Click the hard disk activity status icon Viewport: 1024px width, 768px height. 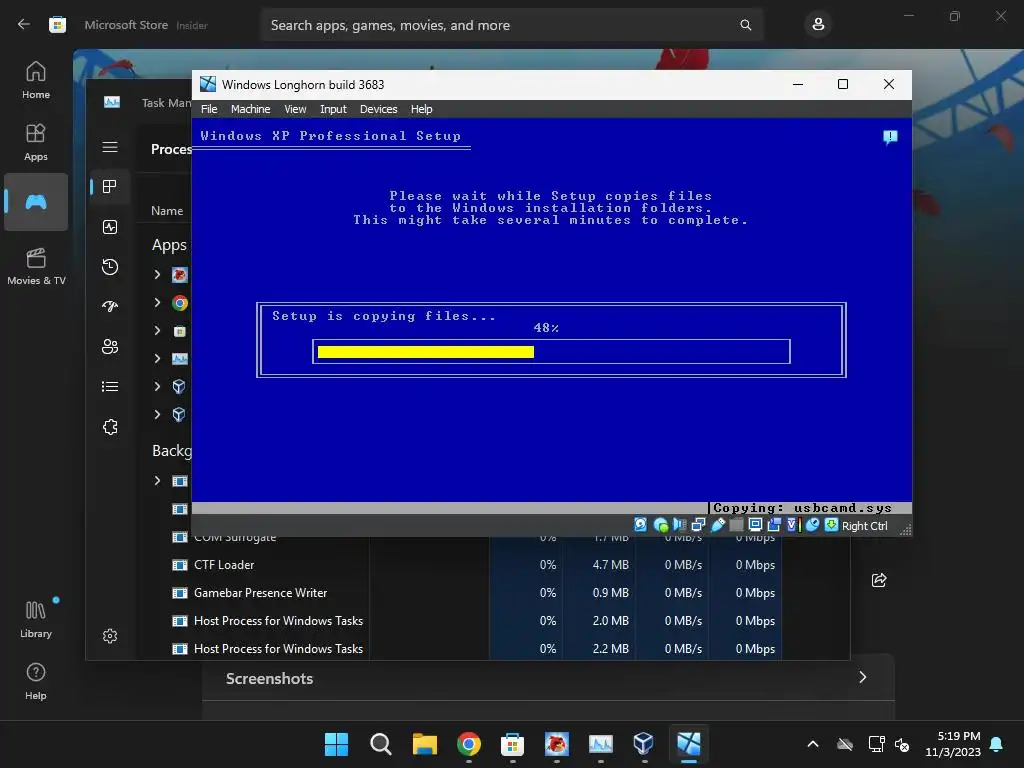[x=641, y=525]
